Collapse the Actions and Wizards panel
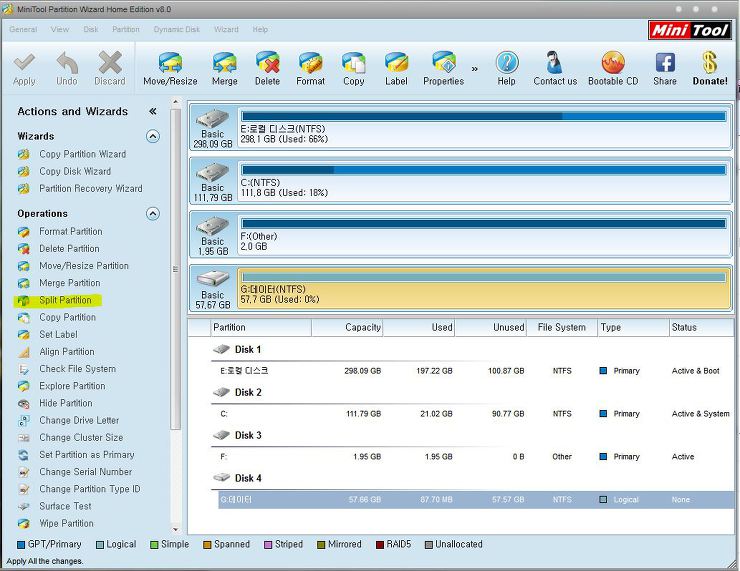Image resolution: width=740 pixels, height=571 pixels. point(152,111)
